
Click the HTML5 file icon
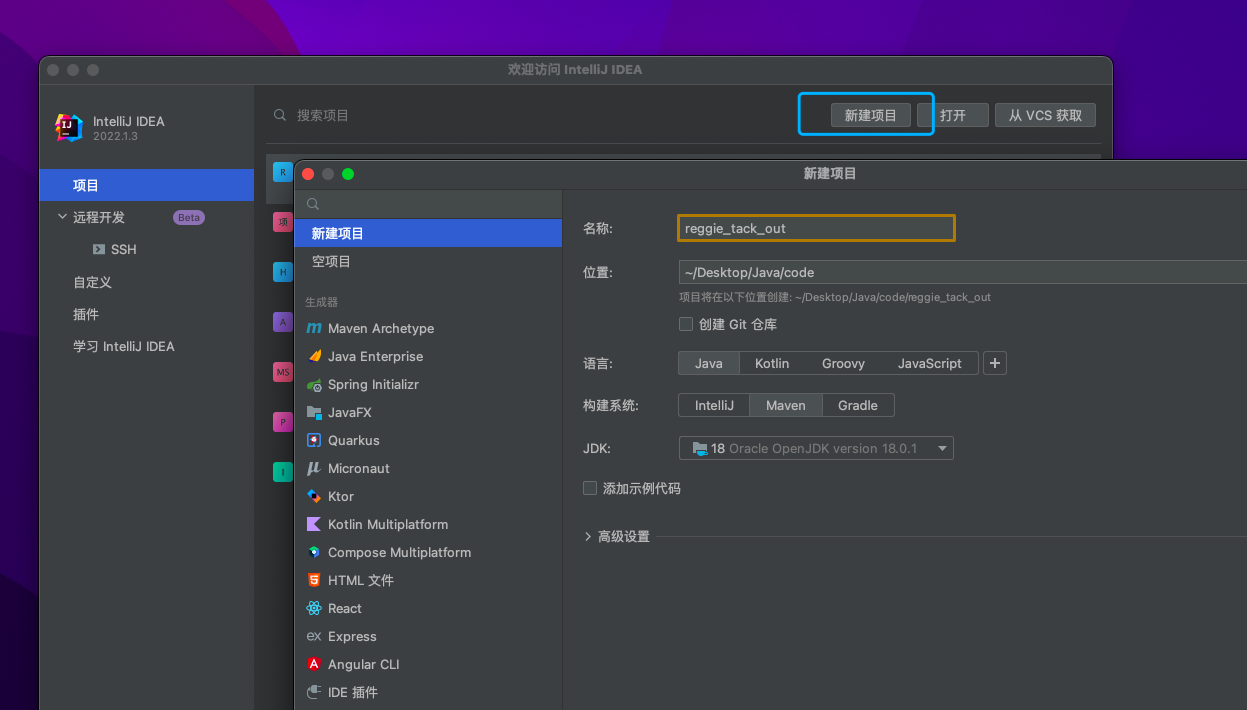pyautogui.click(x=314, y=580)
